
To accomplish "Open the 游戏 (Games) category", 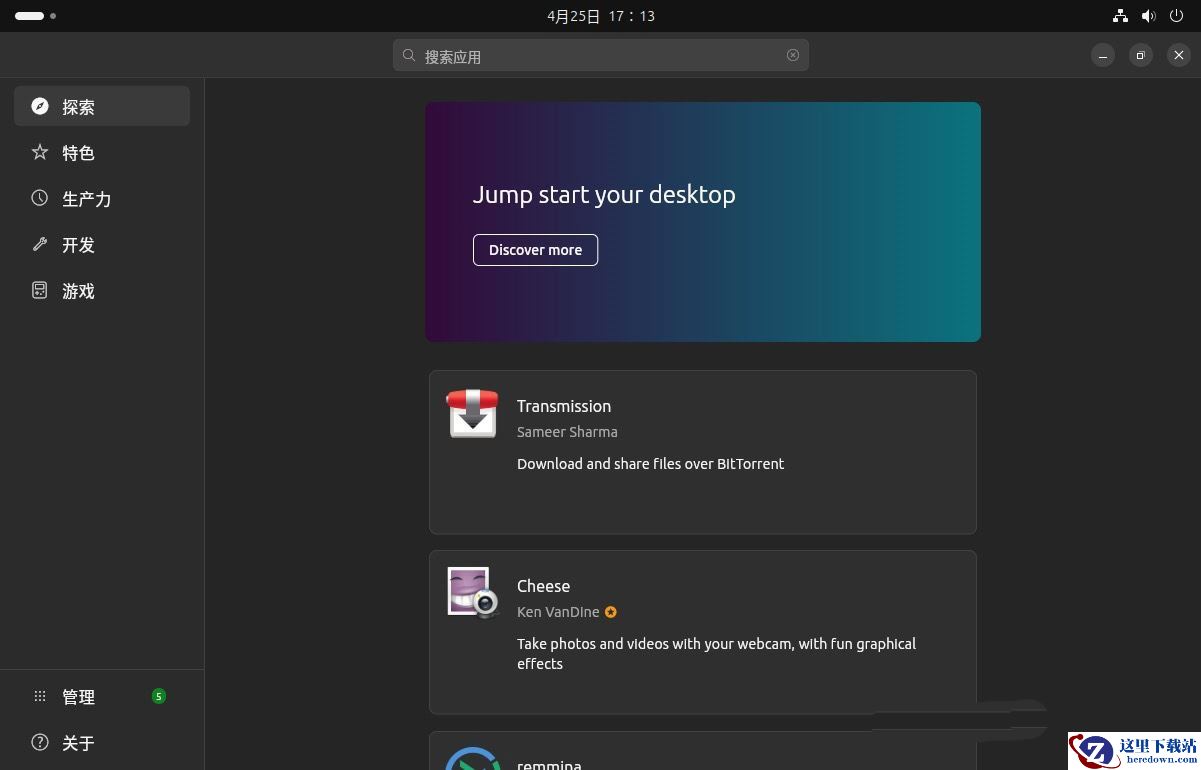I will [102, 290].
